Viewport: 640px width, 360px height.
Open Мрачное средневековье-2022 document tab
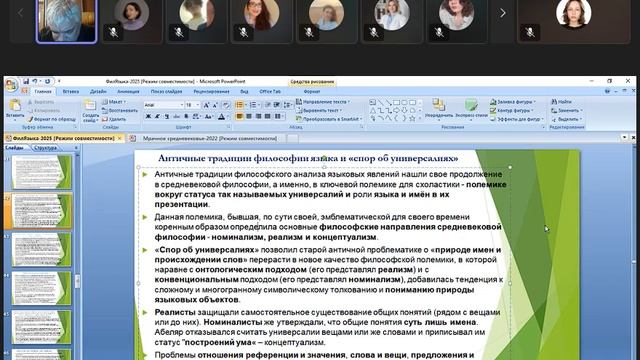click(x=210, y=139)
